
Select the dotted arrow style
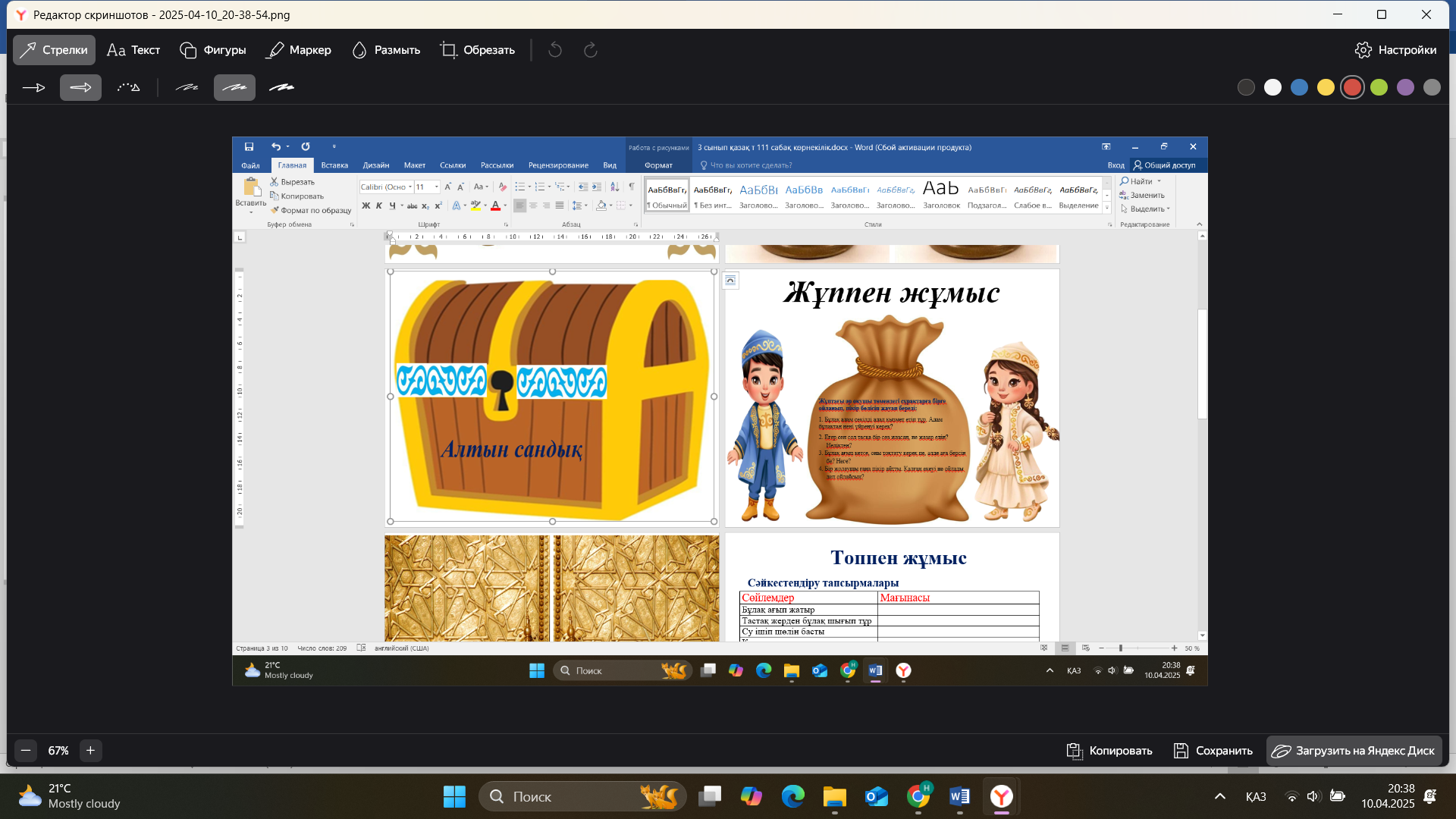tap(128, 88)
